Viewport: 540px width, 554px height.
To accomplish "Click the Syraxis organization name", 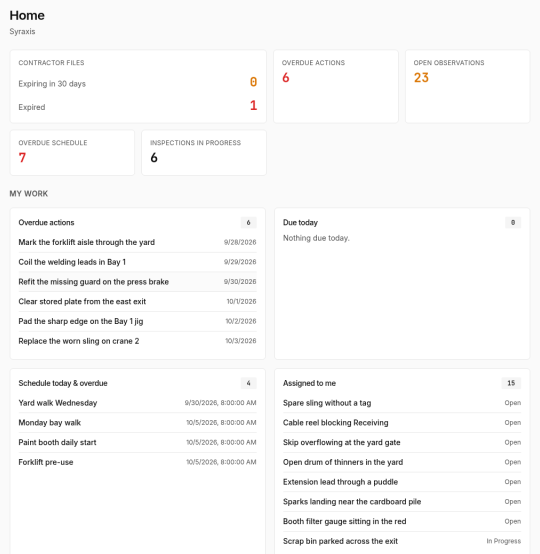I will click(x=22, y=31).
